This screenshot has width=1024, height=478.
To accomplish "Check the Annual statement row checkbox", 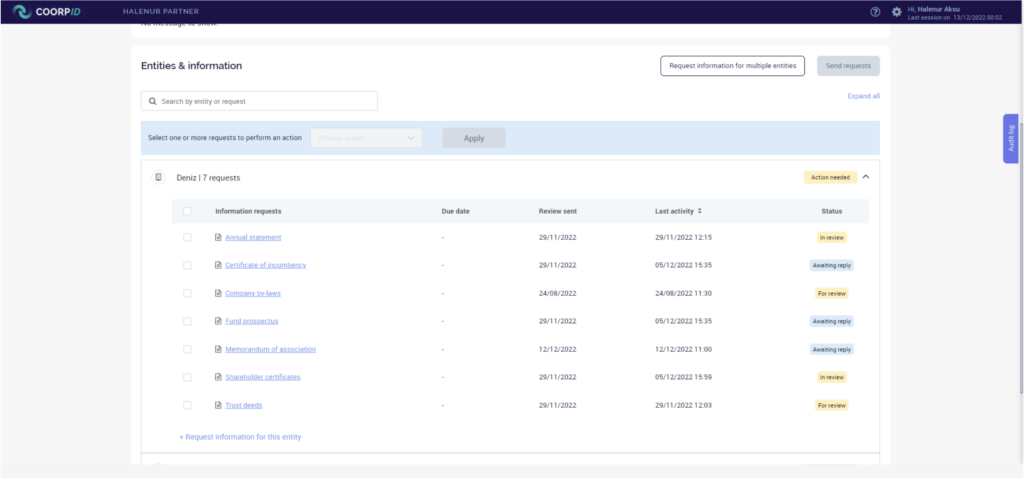I will (187, 238).
